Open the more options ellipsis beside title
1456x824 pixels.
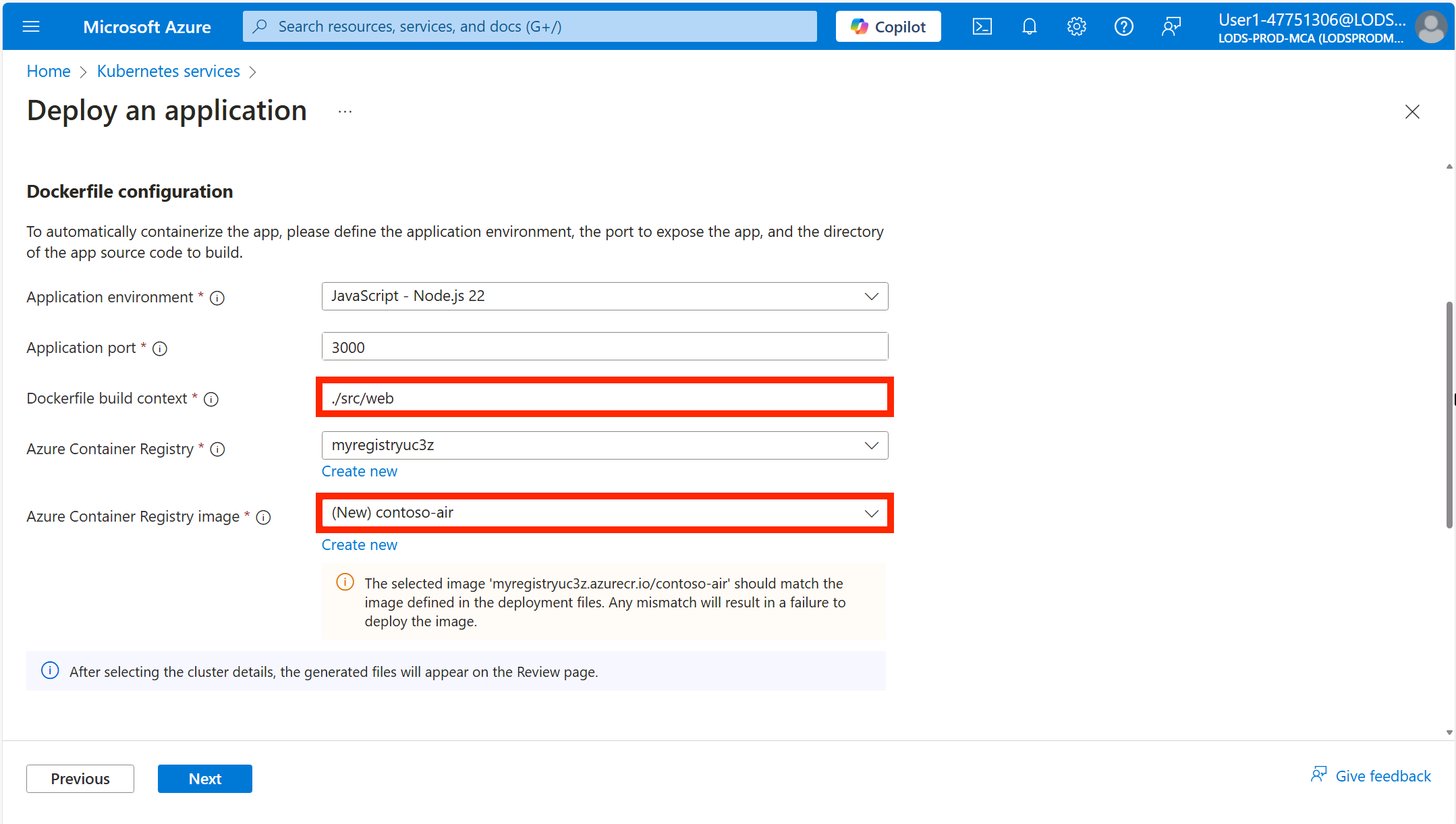(345, 111)
